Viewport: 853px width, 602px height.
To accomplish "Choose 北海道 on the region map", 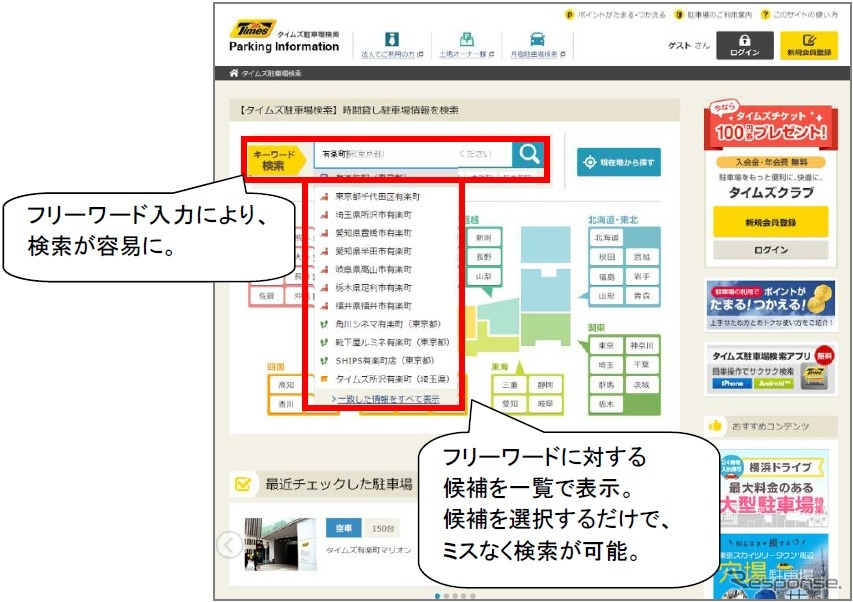I will point(606,238).
